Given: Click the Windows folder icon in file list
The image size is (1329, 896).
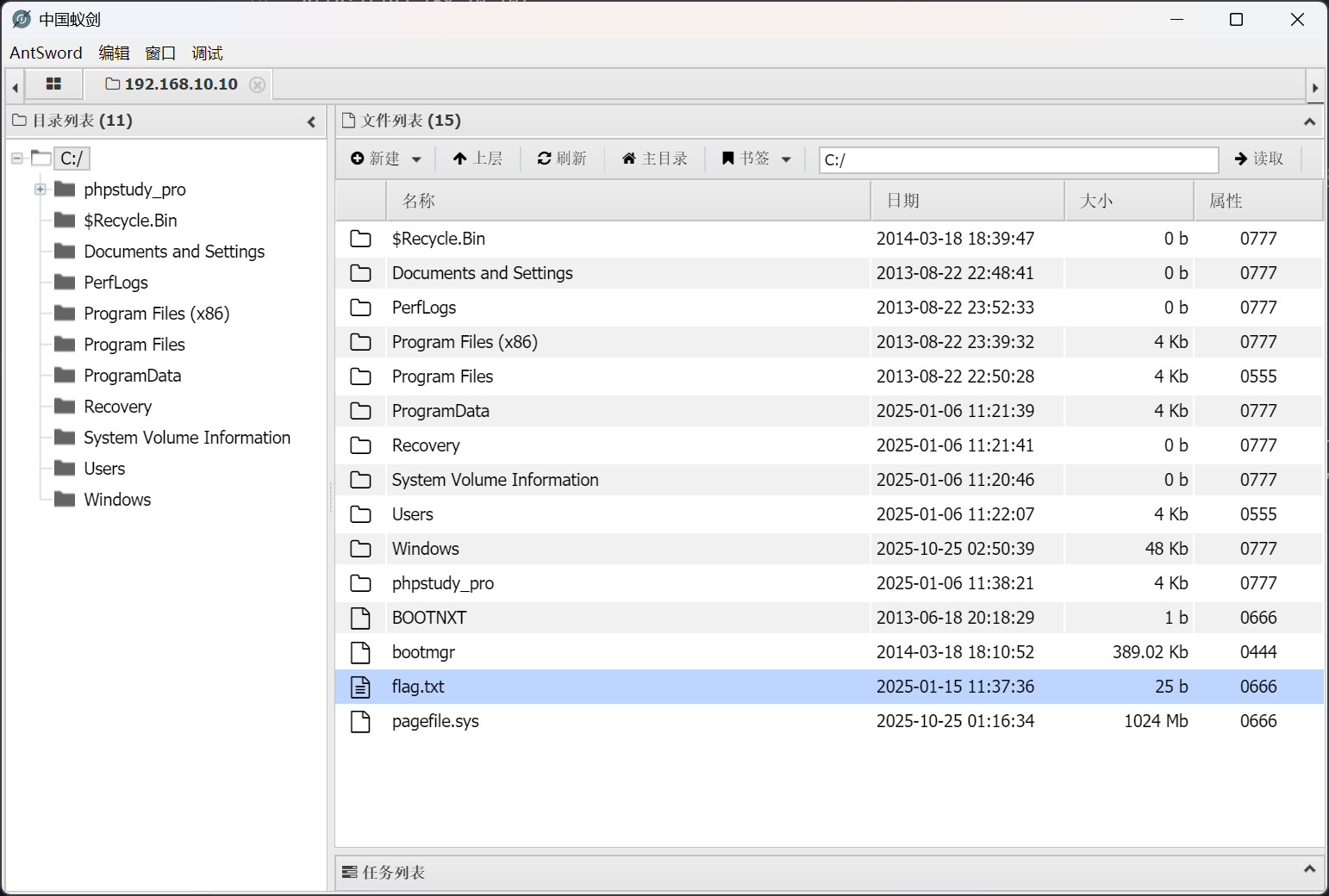Looking at the screenshot, I should click(x=360, y=549).
